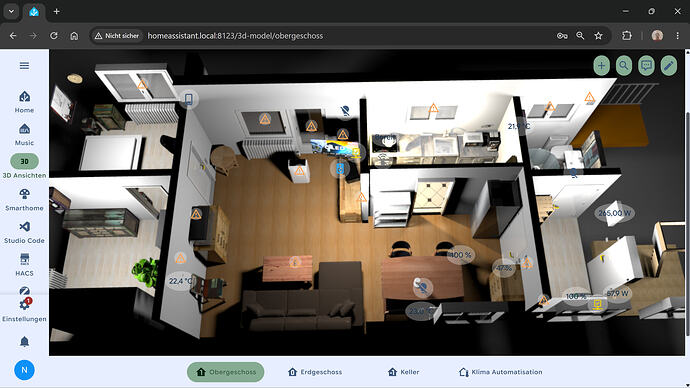This screenshot has height=388, width=690.
Task: Go back in browser history
Action: click(13, 36)
